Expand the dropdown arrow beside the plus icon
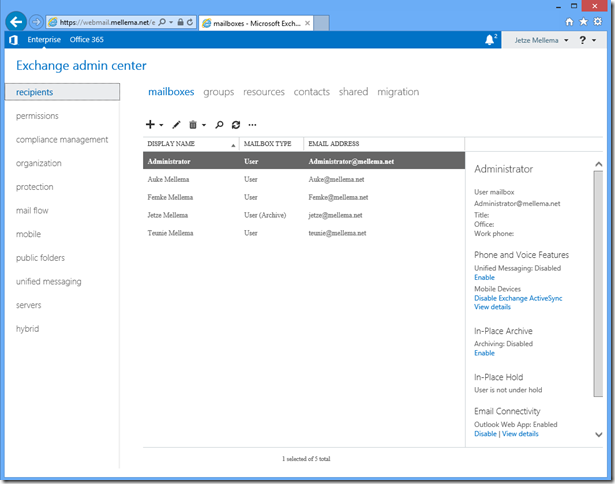 point(161,126)
